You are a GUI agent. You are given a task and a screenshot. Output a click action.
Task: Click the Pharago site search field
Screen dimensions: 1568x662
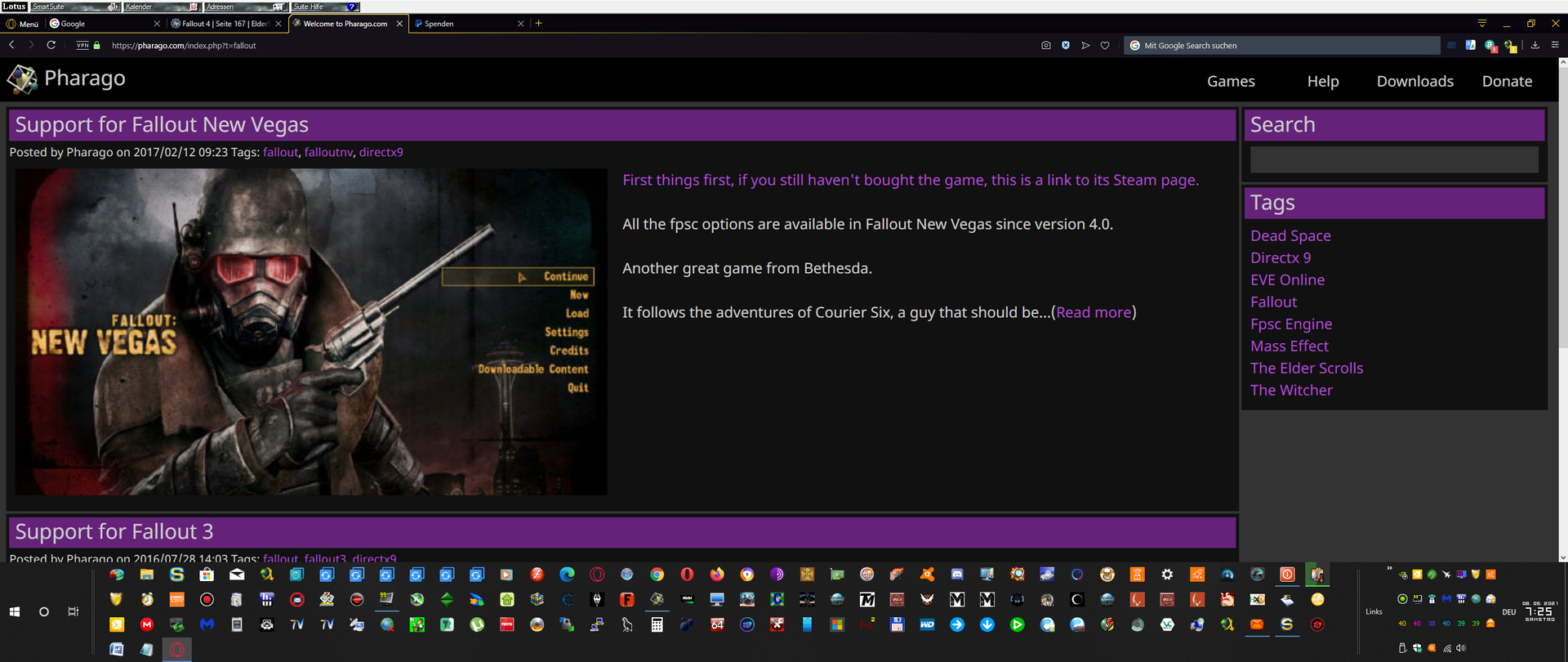click(1393, 159)
